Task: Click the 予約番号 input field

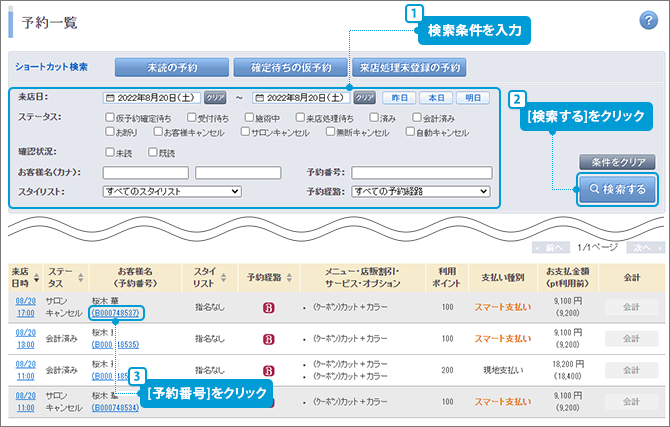Action: 420,172
